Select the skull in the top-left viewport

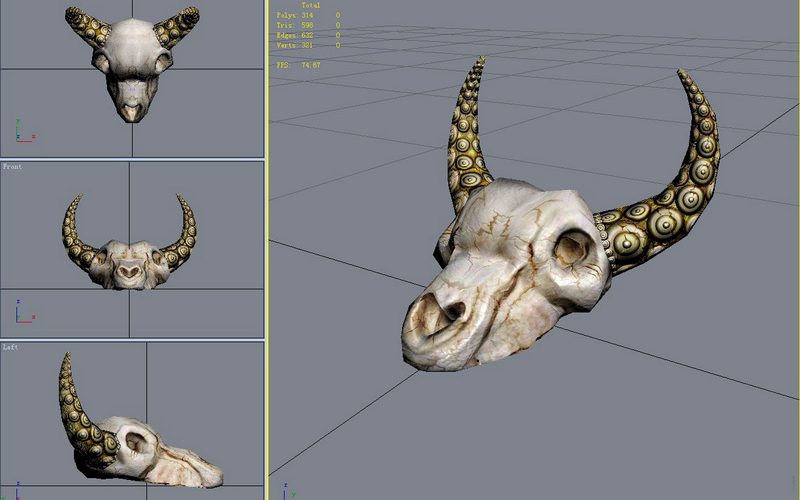131,62
